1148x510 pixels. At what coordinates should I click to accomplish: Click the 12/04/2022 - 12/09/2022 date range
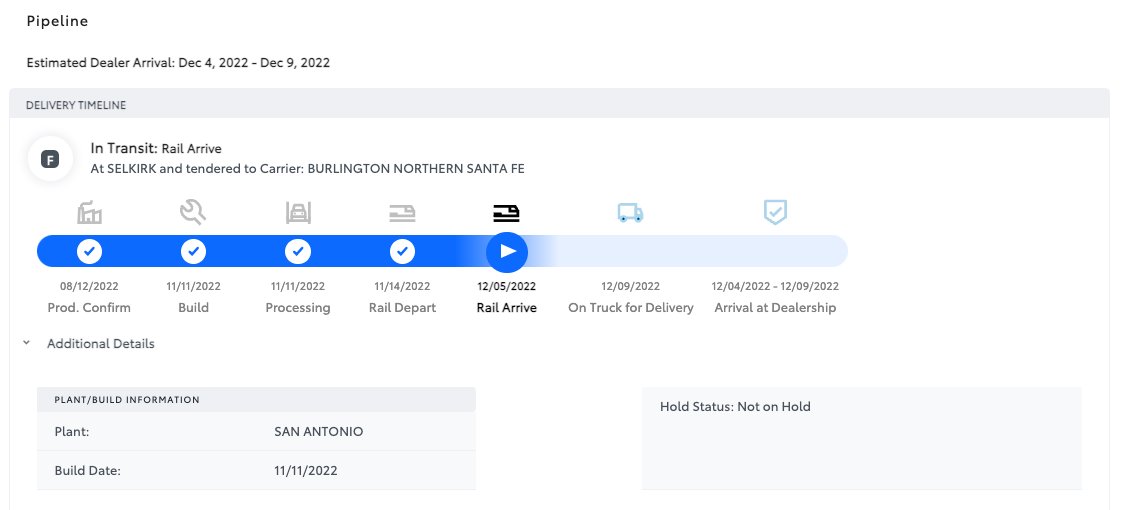(775, 286)
